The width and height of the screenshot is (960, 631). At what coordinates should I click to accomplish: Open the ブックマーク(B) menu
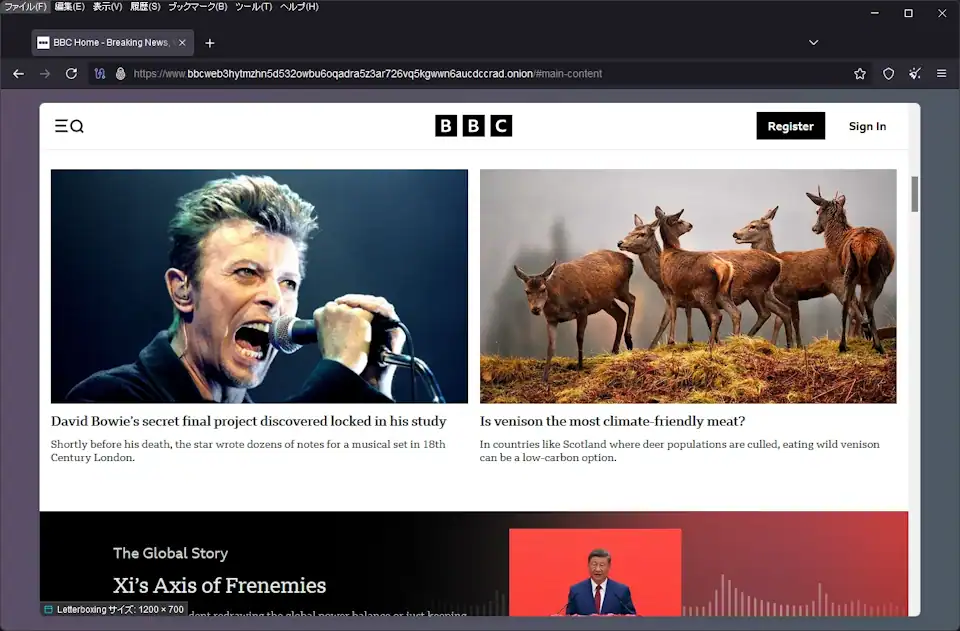click(197, 7)
